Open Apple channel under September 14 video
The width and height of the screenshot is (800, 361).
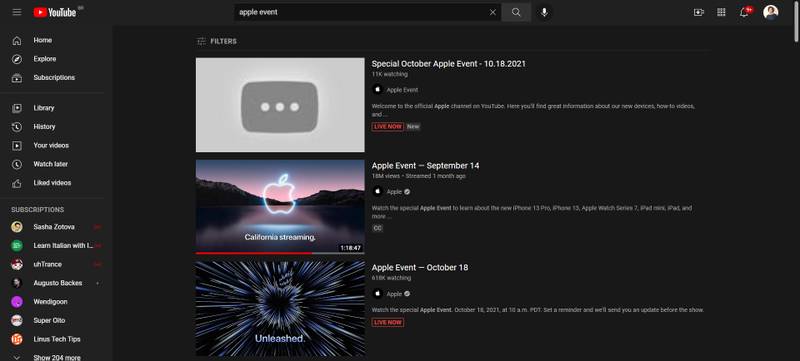pos(394,192)
